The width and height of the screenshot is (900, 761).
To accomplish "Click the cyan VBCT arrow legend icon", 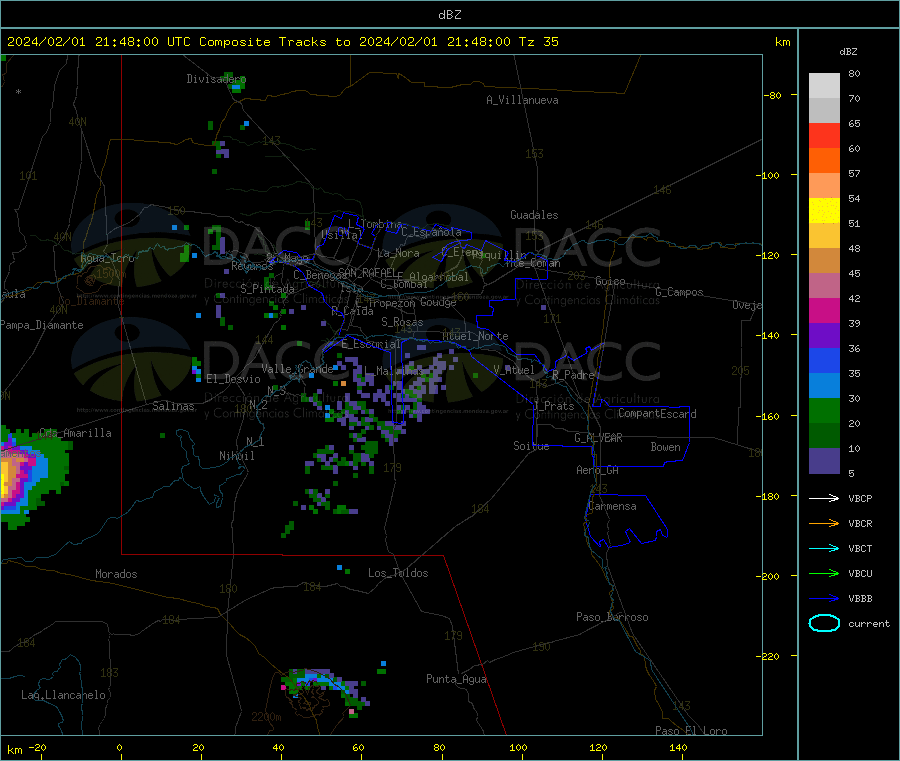I will click(824, 548).
